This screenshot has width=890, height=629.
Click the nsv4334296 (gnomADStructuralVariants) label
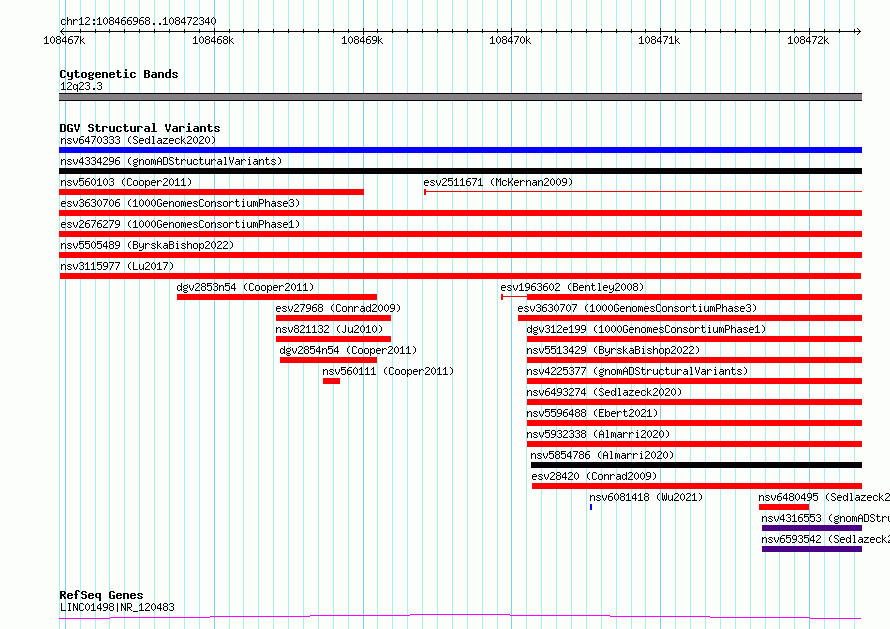171,161
